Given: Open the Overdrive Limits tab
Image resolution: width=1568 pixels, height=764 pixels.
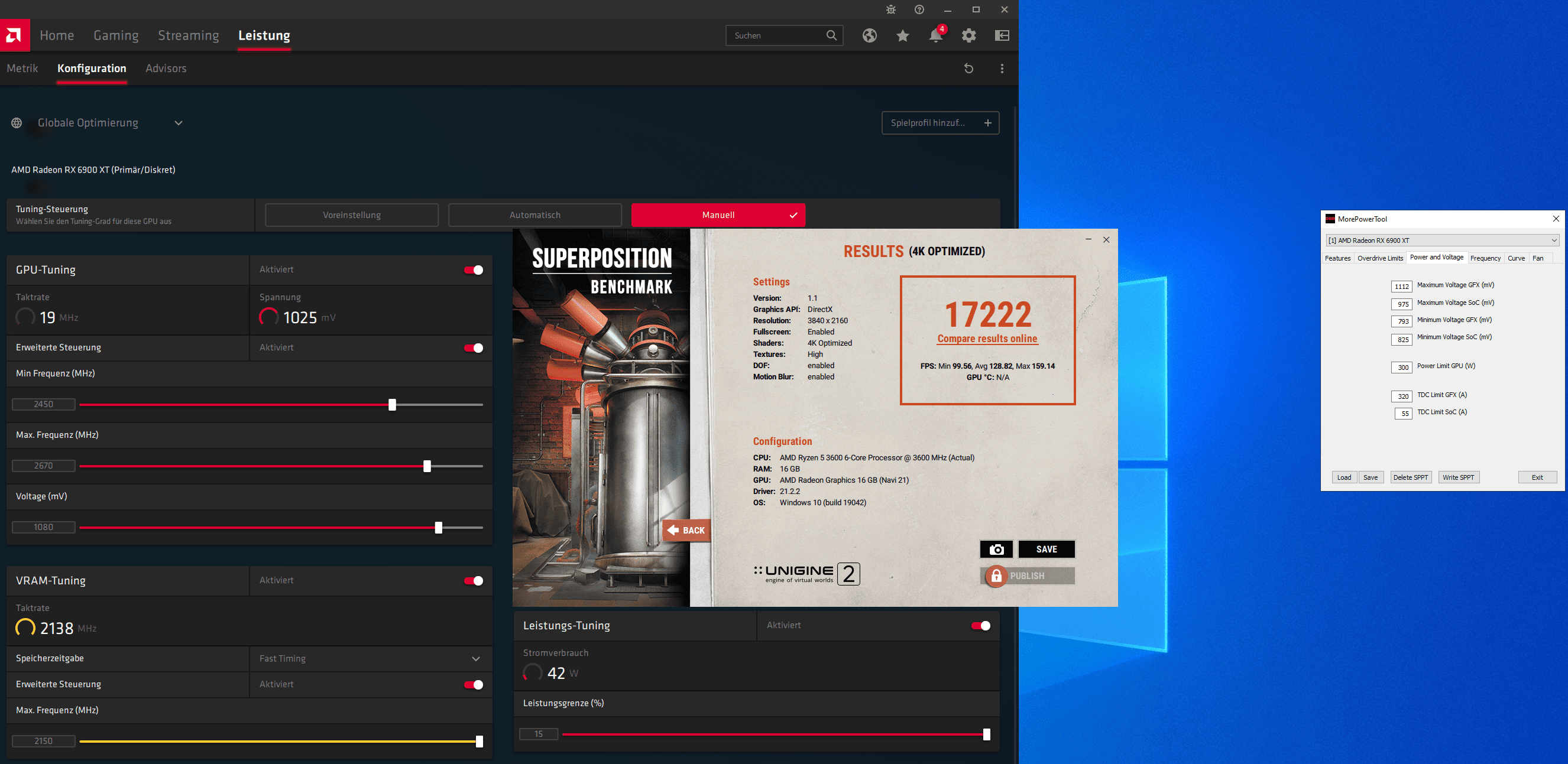Looking at the screenshot, I should [1380, 258].
